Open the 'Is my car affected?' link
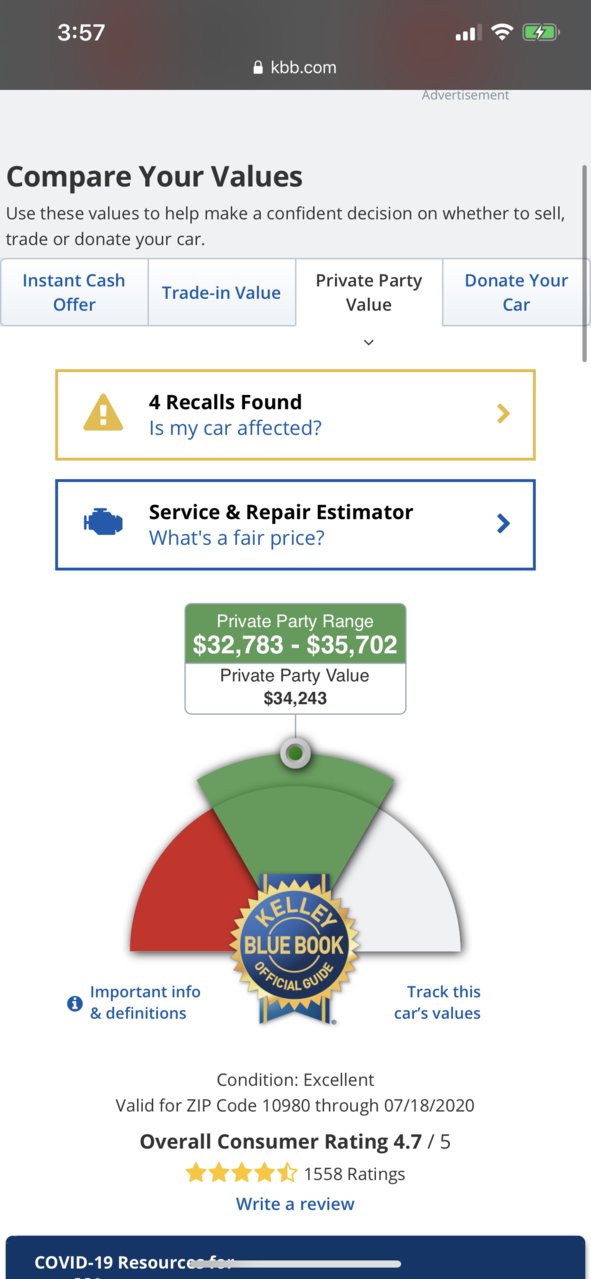This screenshot has width=591, height=1279. [x=235, y=428]
